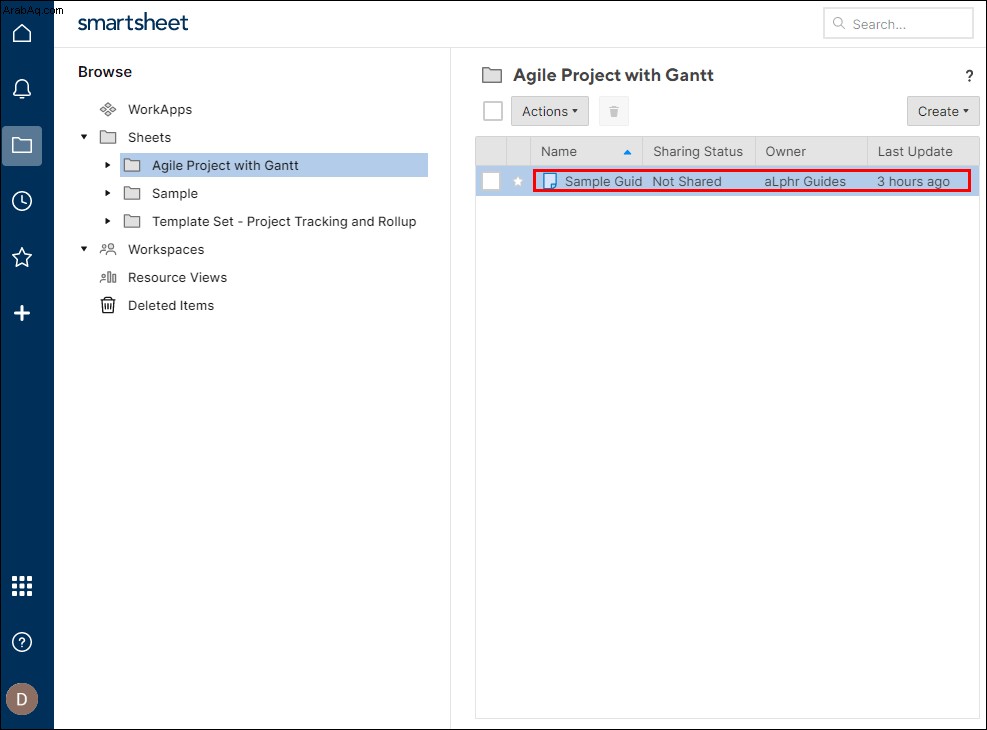The image size is (987, 730).
Task: Go to Home in left navigation bar
Action: tap(22, 33)
